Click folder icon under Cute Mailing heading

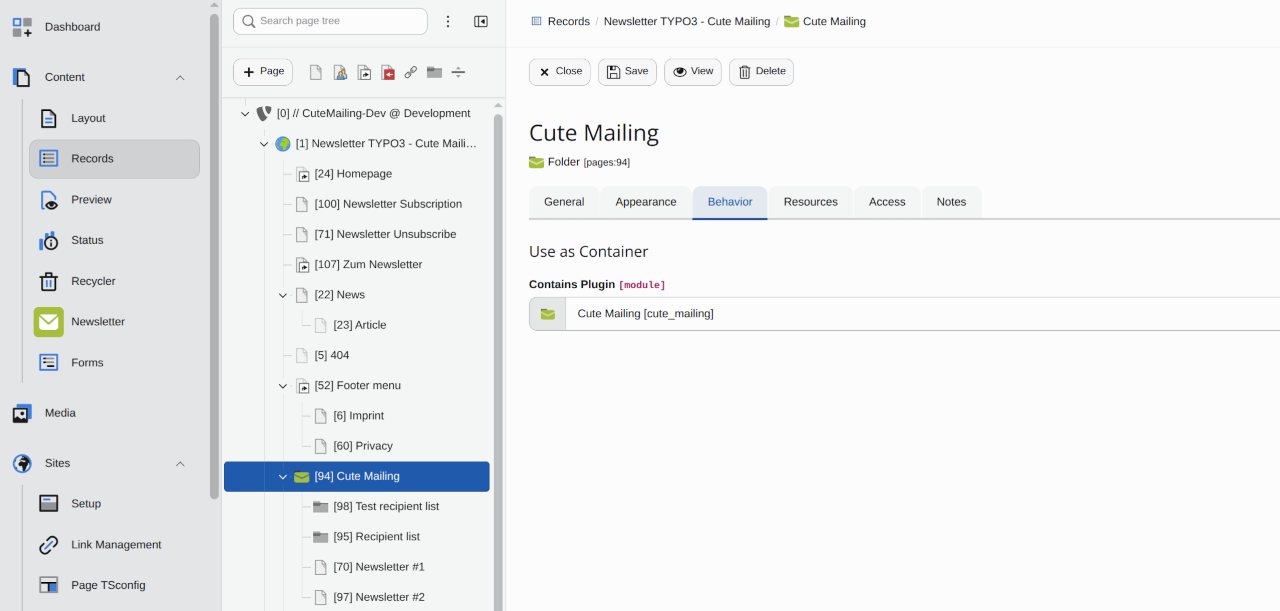[536, 162]
